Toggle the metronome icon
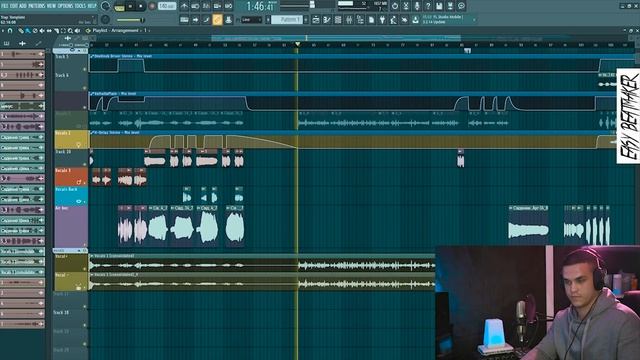This screenshot has width=640, height=360. pos(184,6)
